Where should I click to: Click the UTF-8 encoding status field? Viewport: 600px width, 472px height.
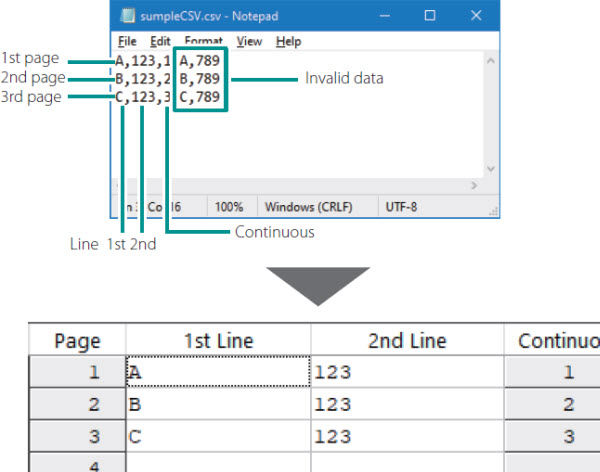pyautogui.click(x=402, y=207)
